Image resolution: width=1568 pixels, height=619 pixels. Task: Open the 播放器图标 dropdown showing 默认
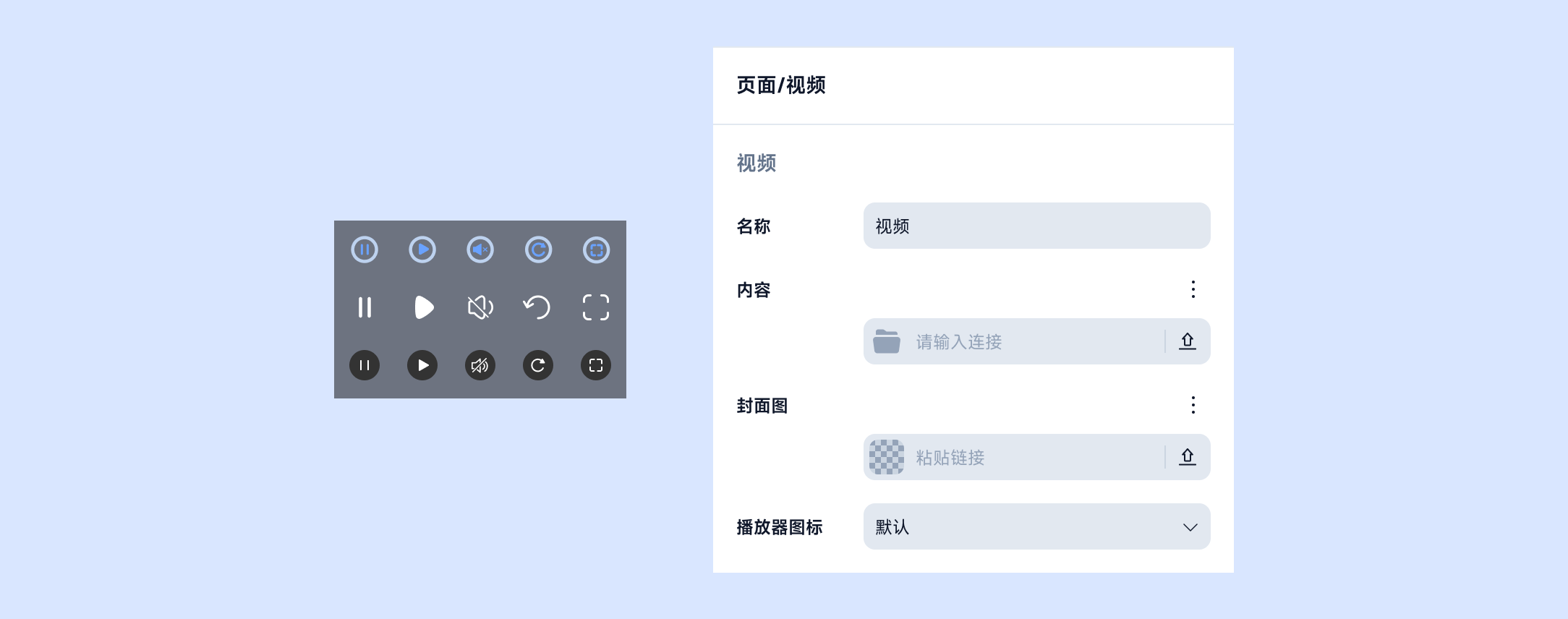pos(1036,526)
